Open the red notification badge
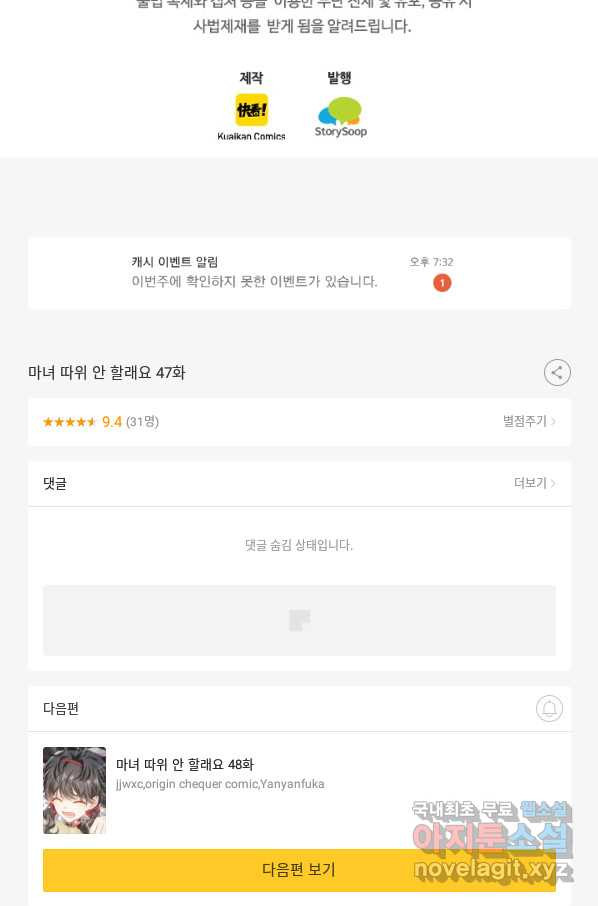The image size is (598, 906). coord(442,283)
